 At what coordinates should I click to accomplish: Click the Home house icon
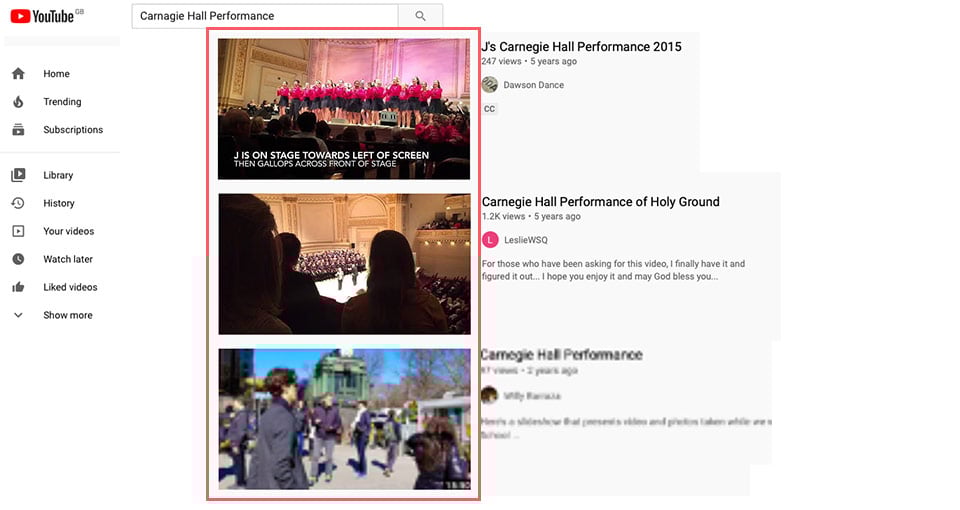pos(18,73)
